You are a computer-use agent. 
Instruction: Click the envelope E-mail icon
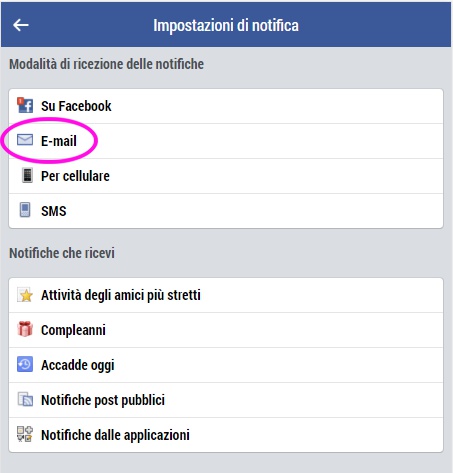click(x=25, y=140)
